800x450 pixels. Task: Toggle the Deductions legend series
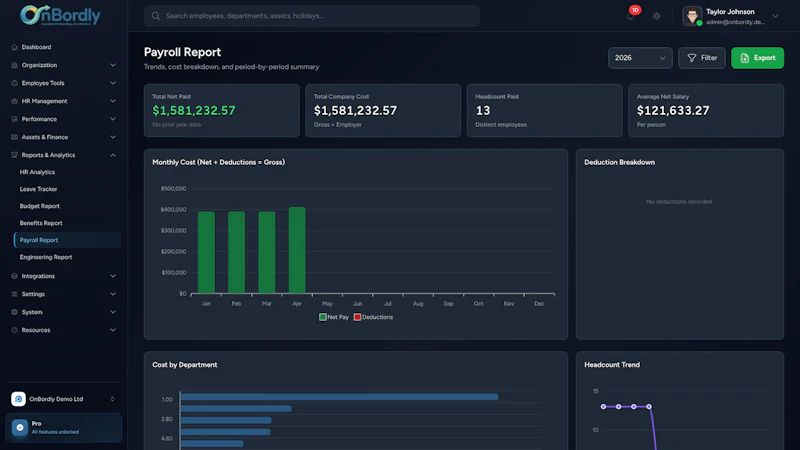pos(373,317)
